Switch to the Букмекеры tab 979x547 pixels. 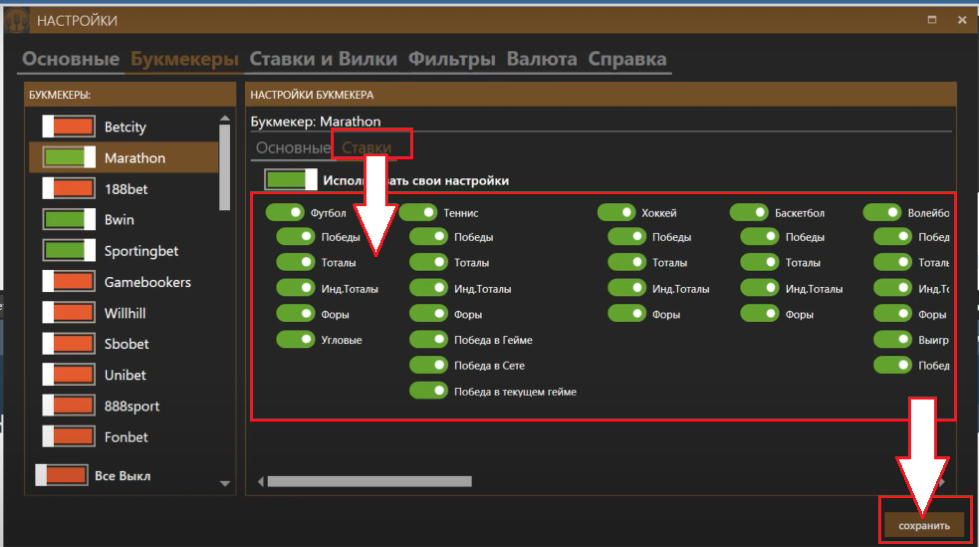pos(184,59)
